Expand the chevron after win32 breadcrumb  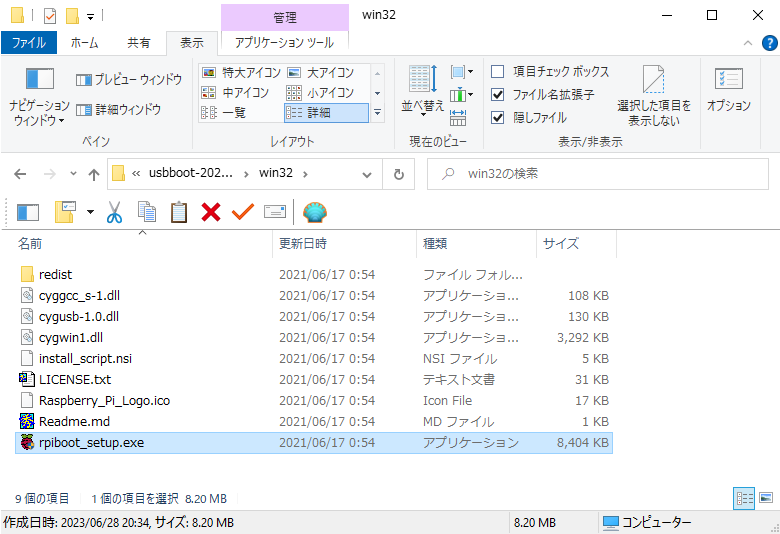point(305,174)
